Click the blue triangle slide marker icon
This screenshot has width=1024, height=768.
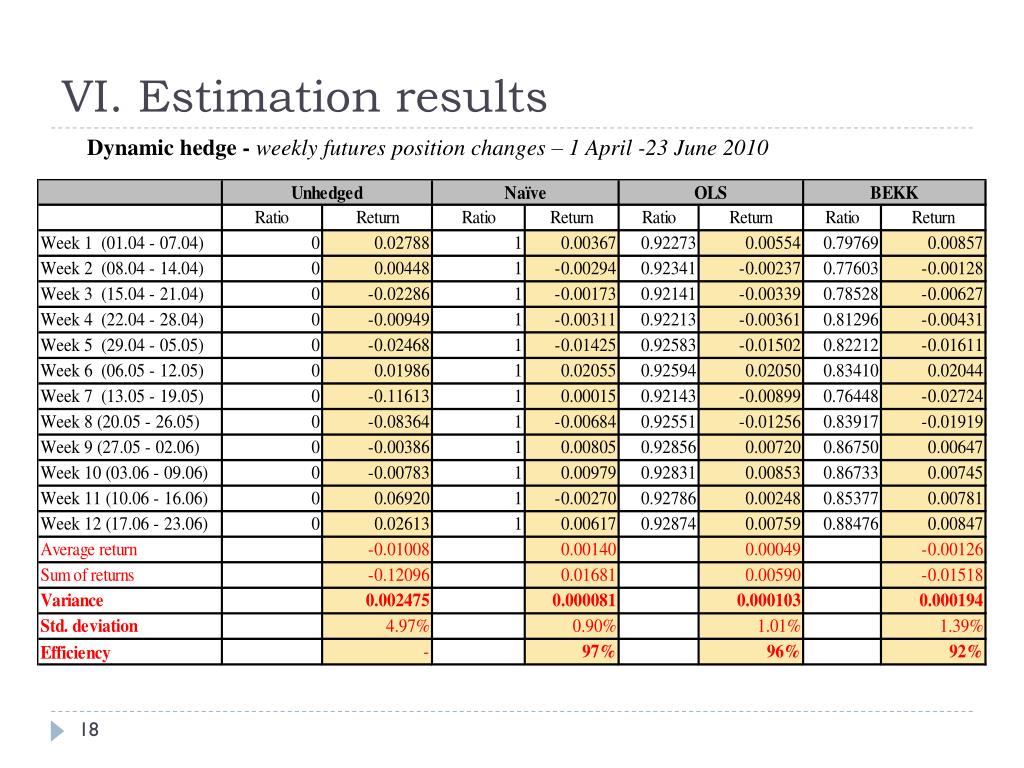coord(57,731)
